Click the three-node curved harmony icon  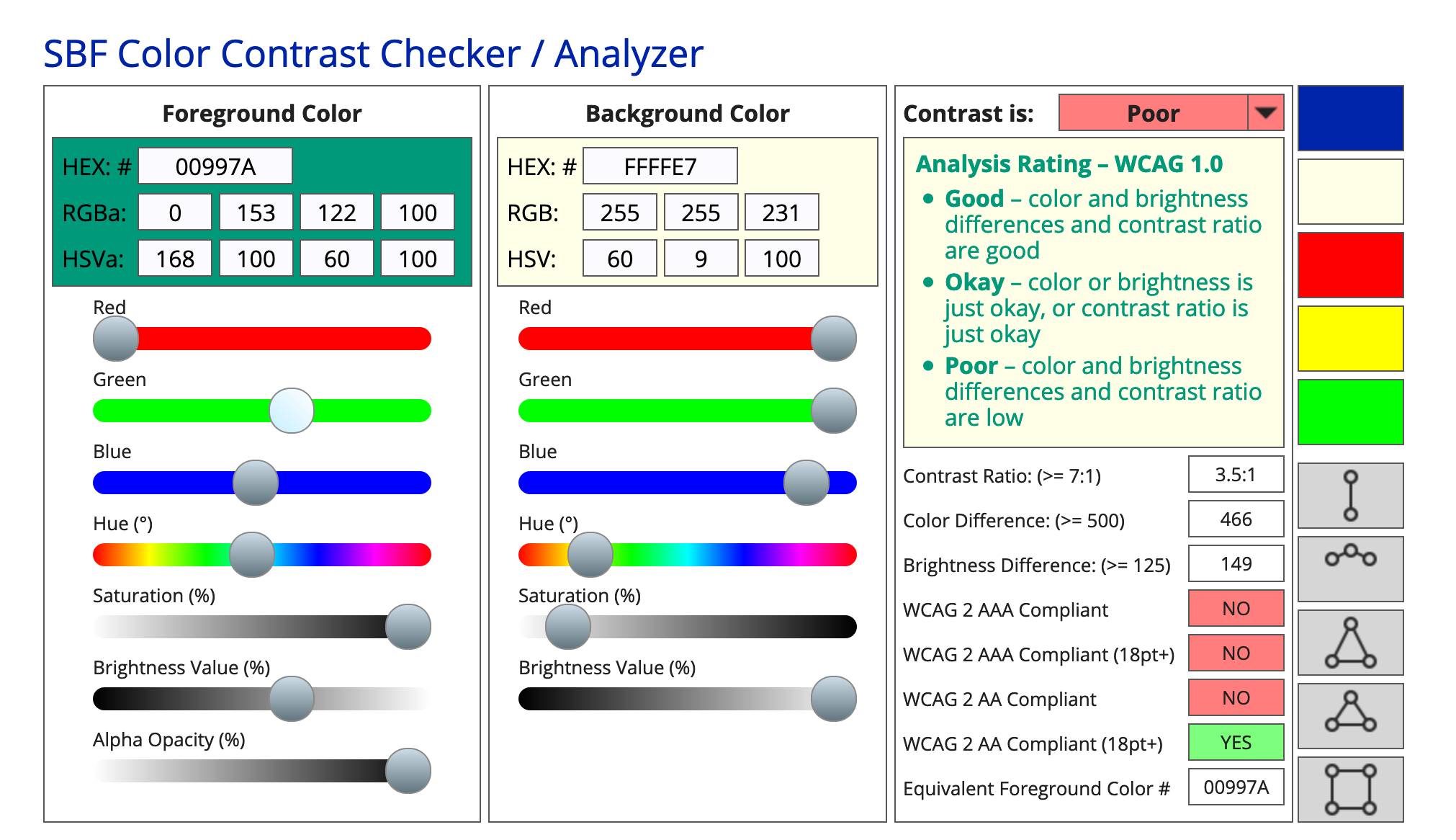pos(1350,568)
